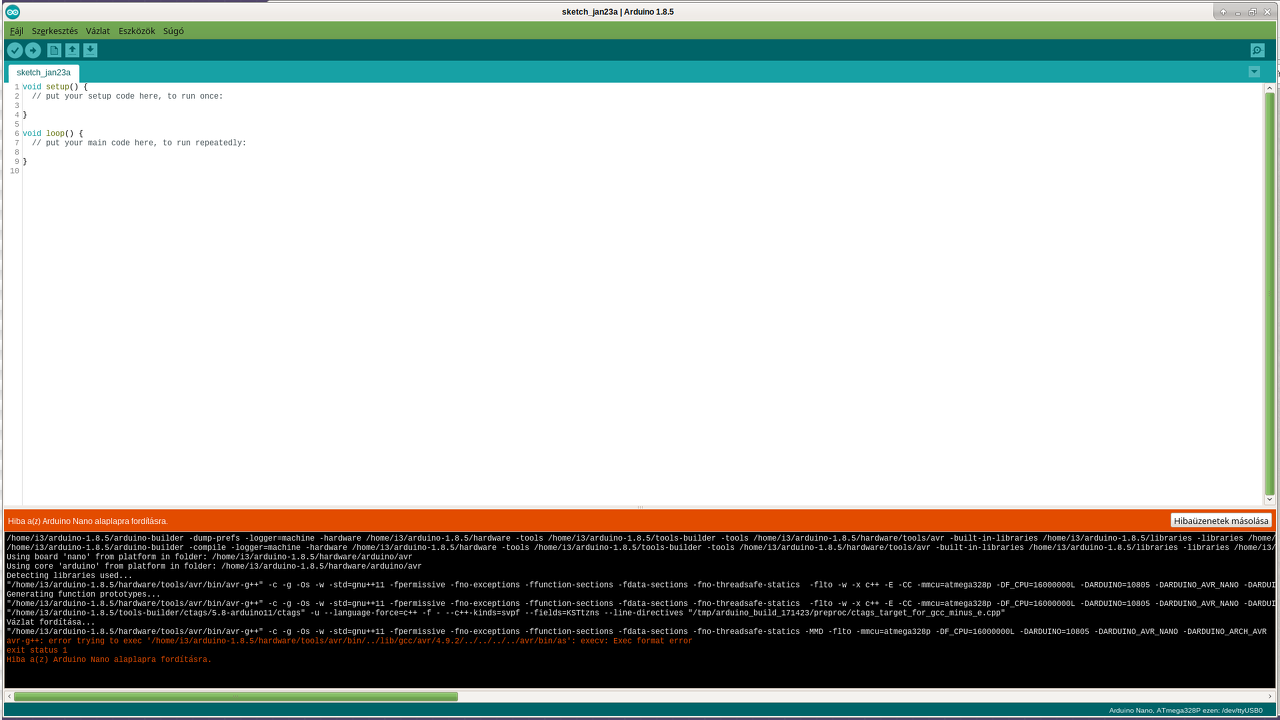Click the "avr-g++: error trying to exec" line
This screenshot has height=720, width=1280.
click(x=349, y=641)
